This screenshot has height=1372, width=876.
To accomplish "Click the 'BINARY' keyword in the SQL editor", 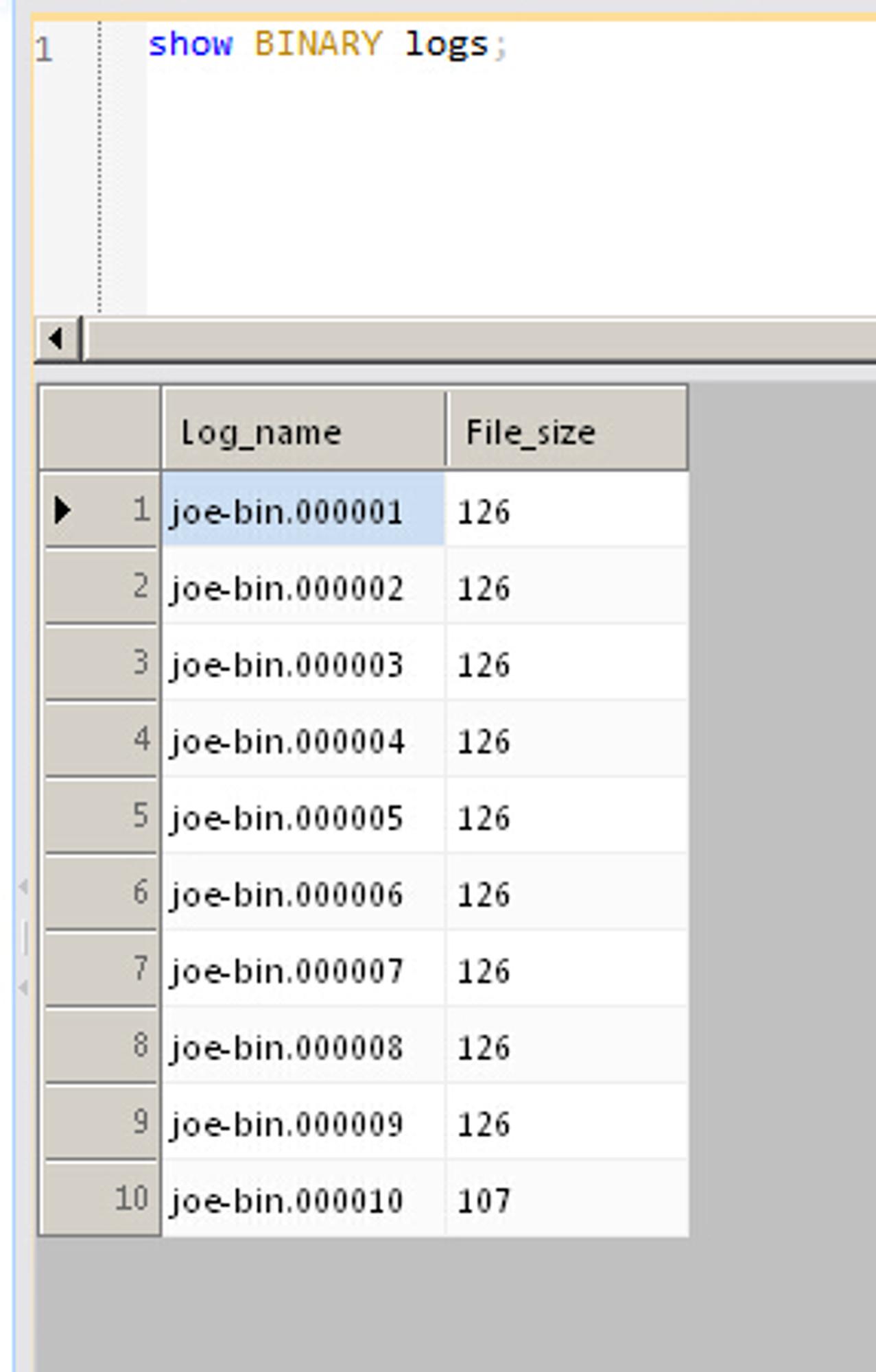I will pyautogui.click(x=318, y=45).
